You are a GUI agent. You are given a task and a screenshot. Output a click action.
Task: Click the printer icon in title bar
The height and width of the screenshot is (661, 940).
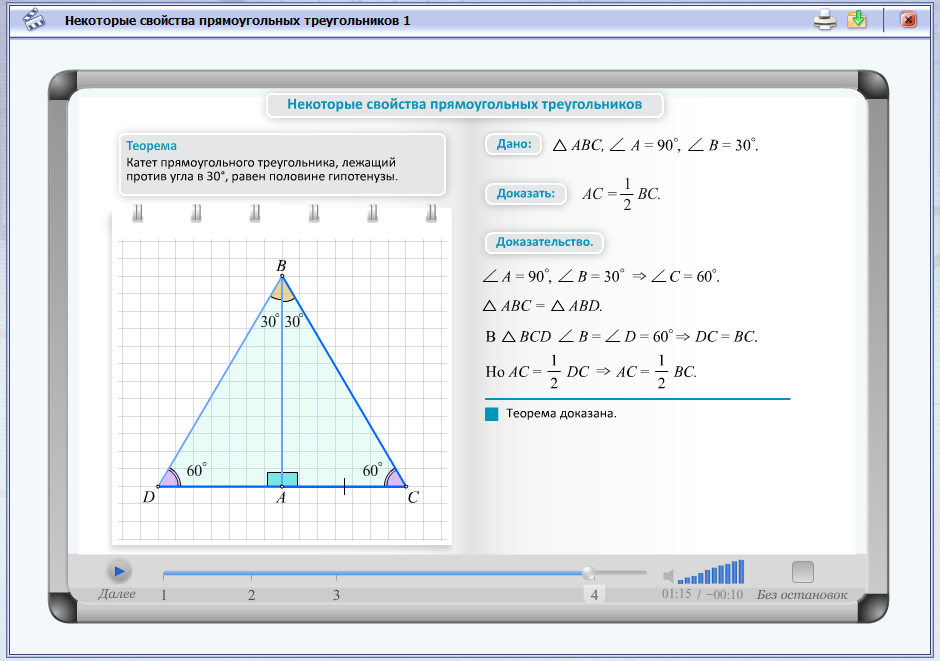click(825, 20)
